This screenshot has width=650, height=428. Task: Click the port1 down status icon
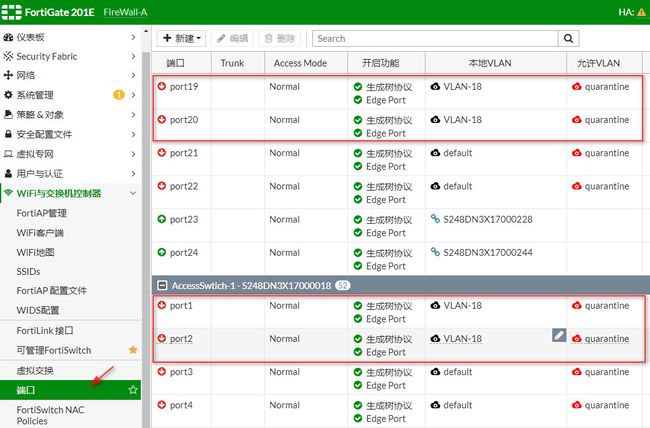click(162, 305)
